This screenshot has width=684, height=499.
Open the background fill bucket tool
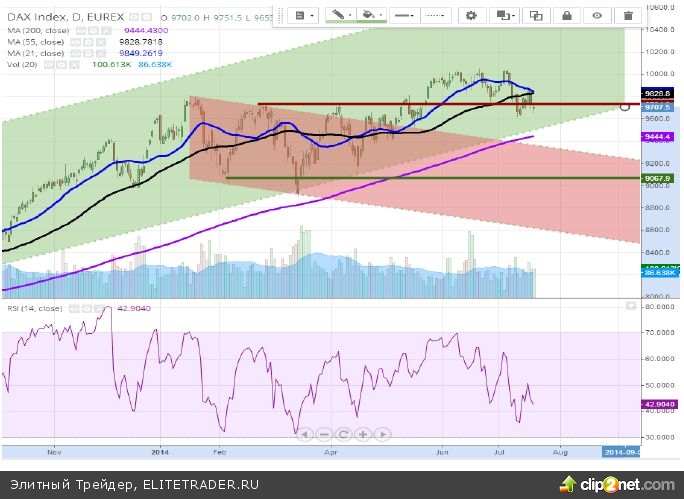pos(375,16)
